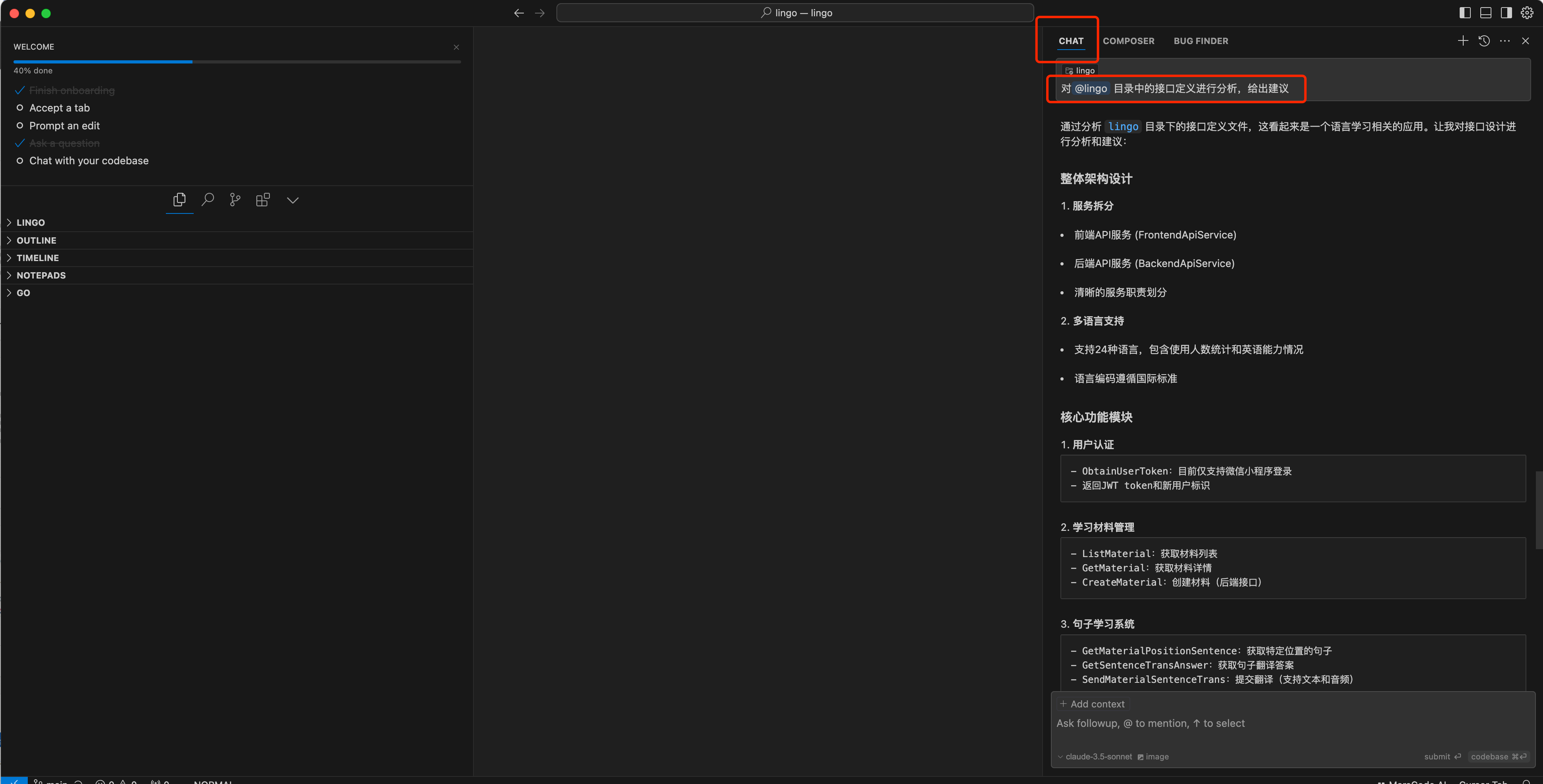Toggle the primary sidebar layout icon
Screen dimensions: 1543x784
1465,13
